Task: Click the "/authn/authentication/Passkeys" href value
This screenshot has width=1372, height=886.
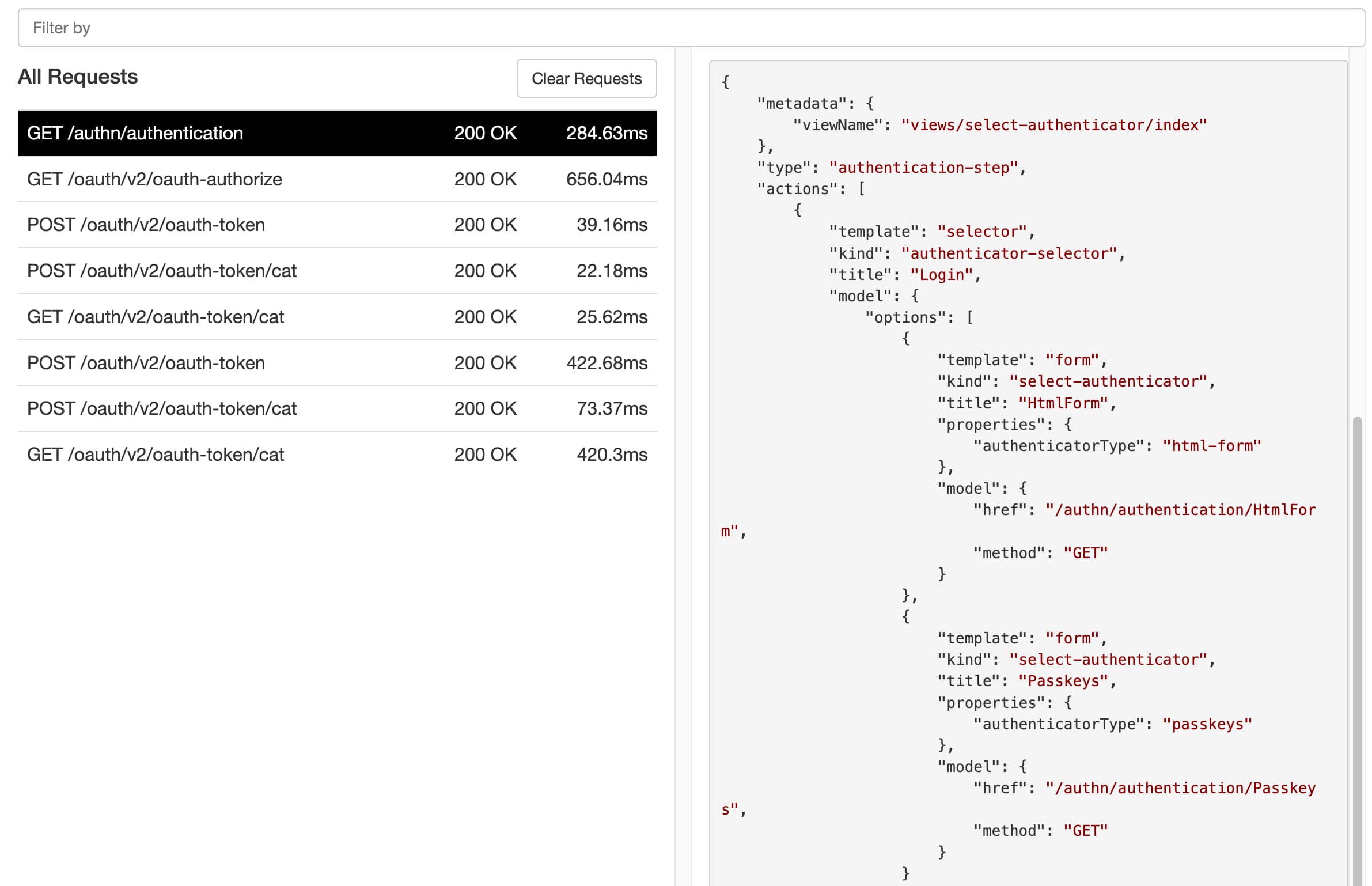Action: click(1180, 788)
